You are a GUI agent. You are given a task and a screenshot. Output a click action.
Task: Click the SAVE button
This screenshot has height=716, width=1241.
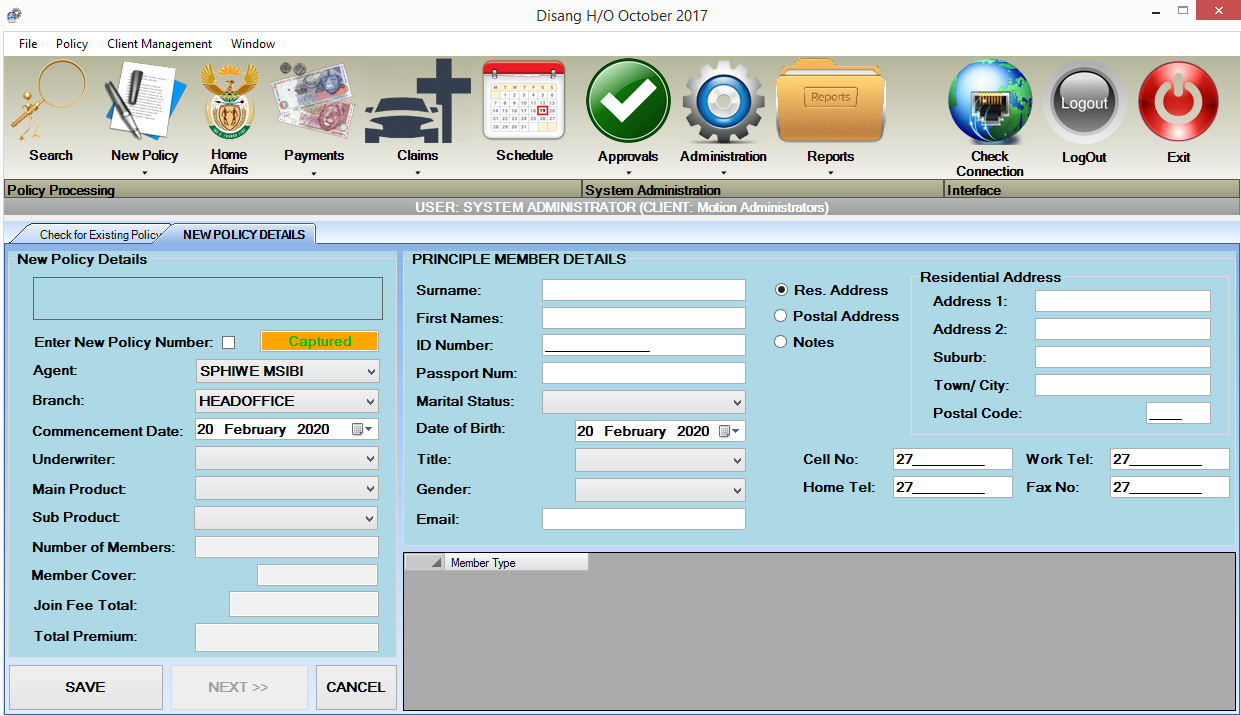(x=85, y=687)
